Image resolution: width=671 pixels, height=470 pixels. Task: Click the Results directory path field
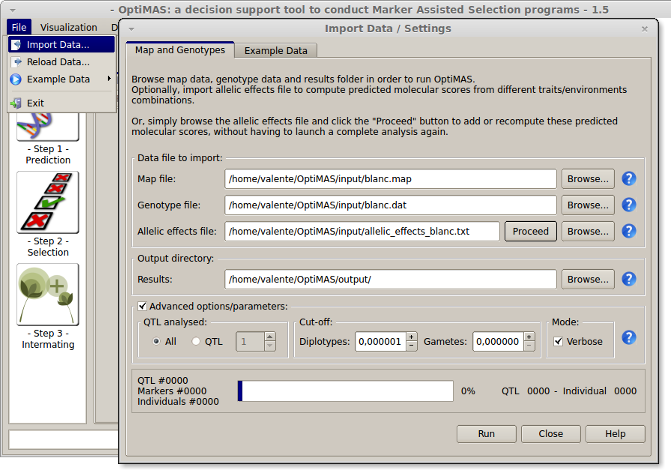(390, 279)
